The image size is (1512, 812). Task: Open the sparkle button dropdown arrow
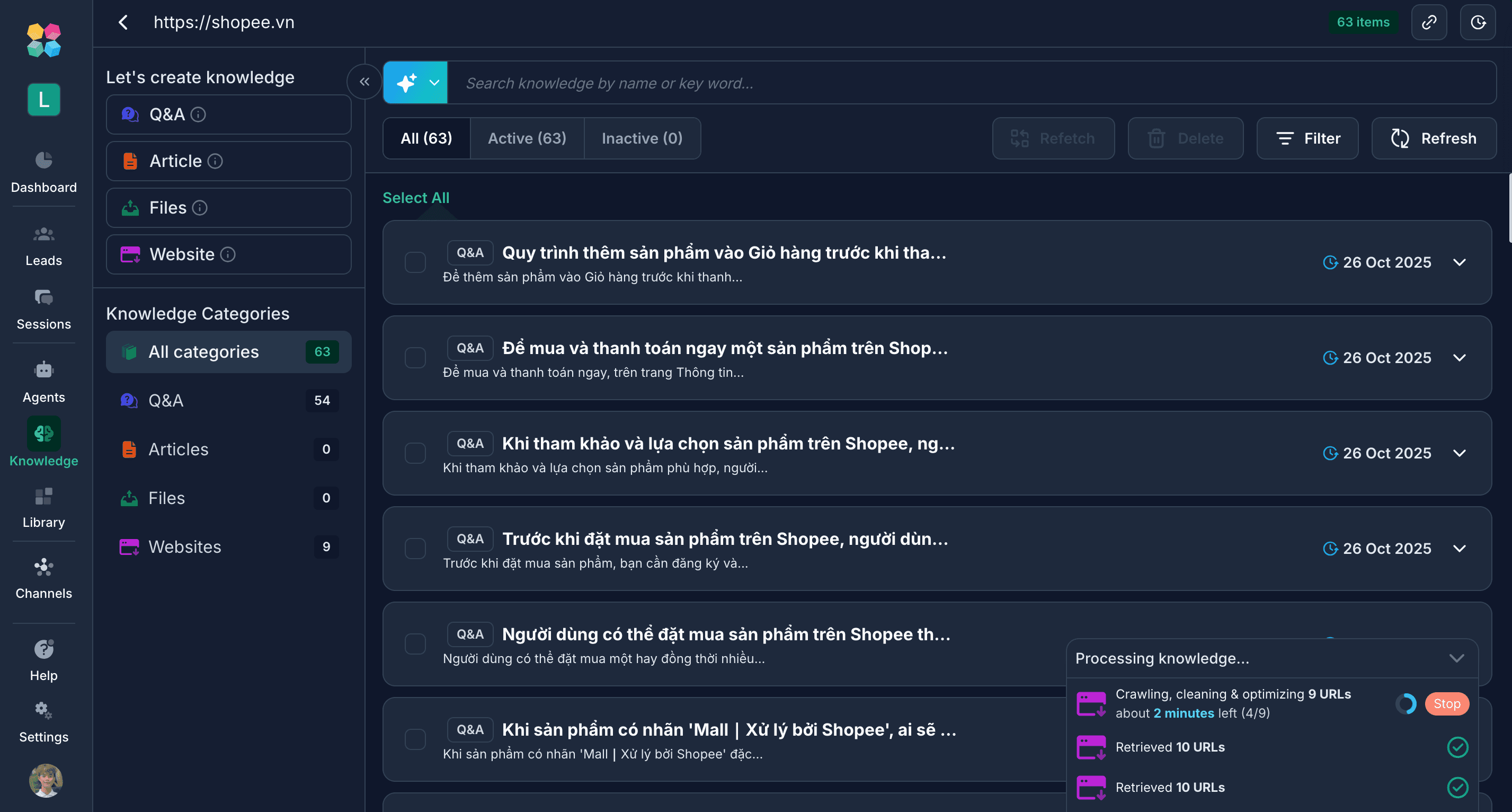pyautogui.click(x=434, y=82)
